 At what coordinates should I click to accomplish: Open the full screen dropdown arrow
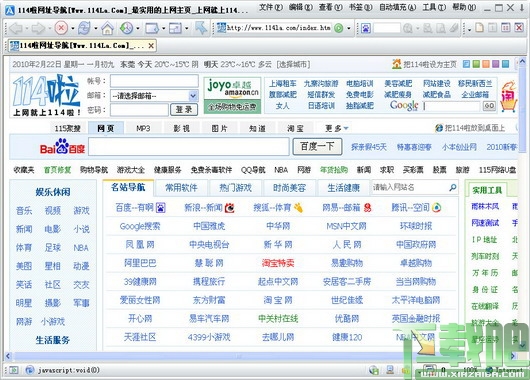coord(187,28)
